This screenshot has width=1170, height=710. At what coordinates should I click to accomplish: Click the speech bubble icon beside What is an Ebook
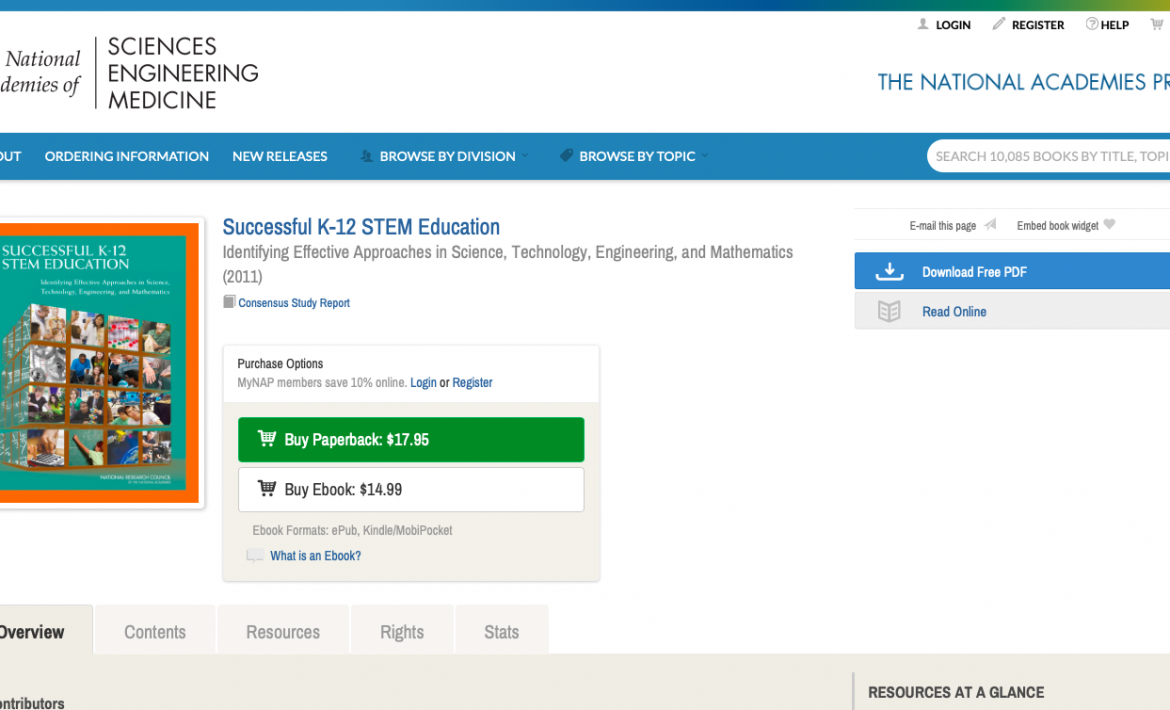[x=254, y=556]
